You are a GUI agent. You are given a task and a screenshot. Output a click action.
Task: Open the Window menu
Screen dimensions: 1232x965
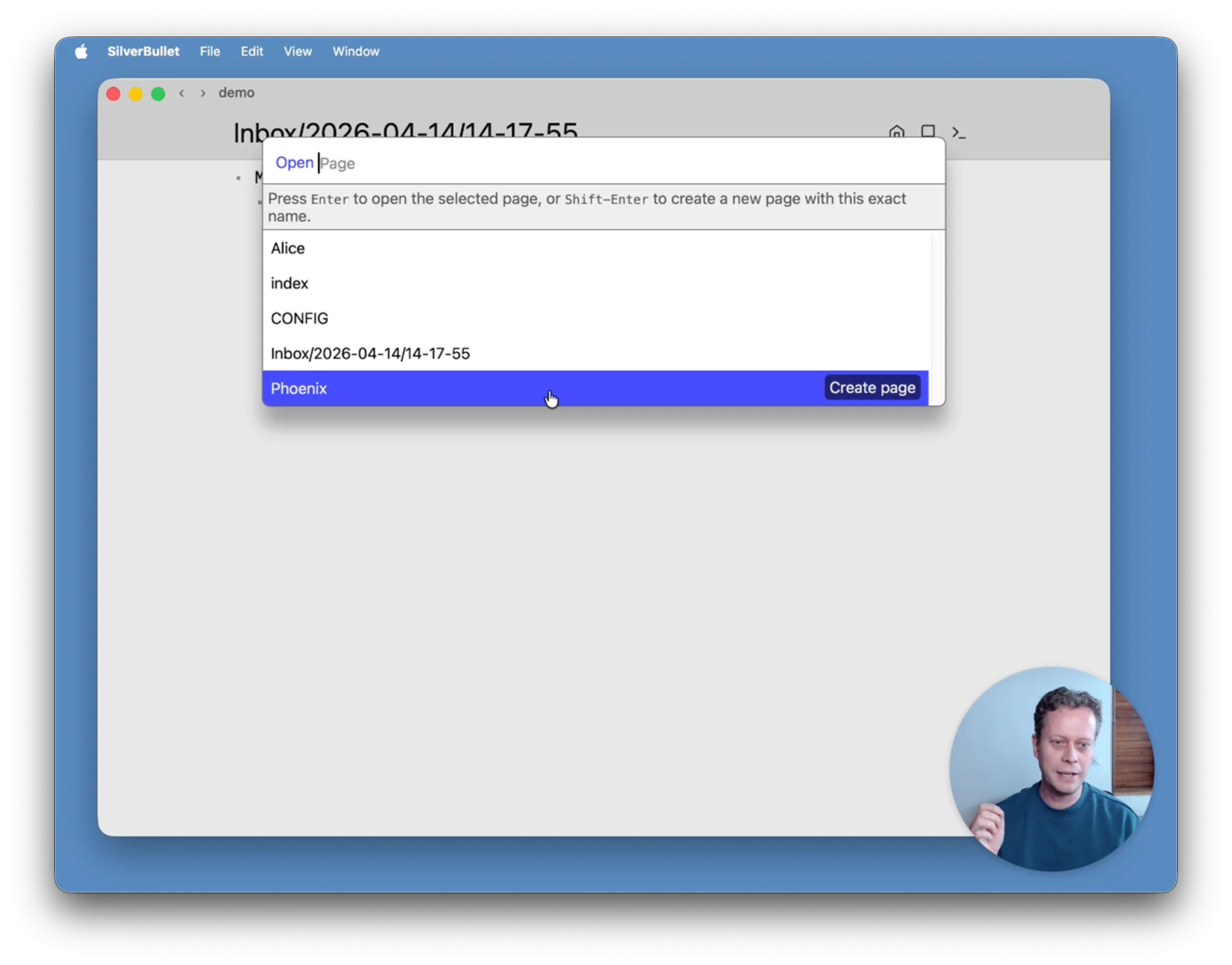355,52
